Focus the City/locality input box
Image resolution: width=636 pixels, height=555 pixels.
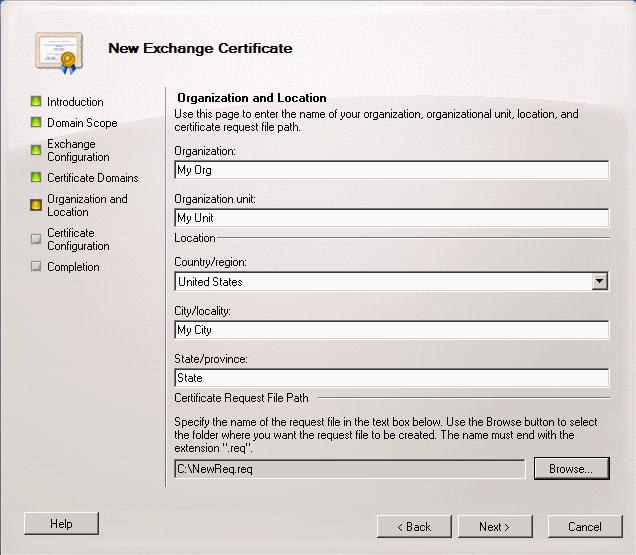[x=391, y=330]
